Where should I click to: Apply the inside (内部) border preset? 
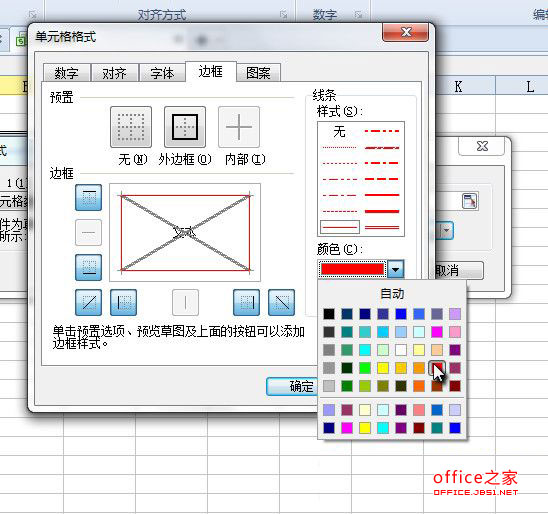pyautogui.click(x=239, y=127)
